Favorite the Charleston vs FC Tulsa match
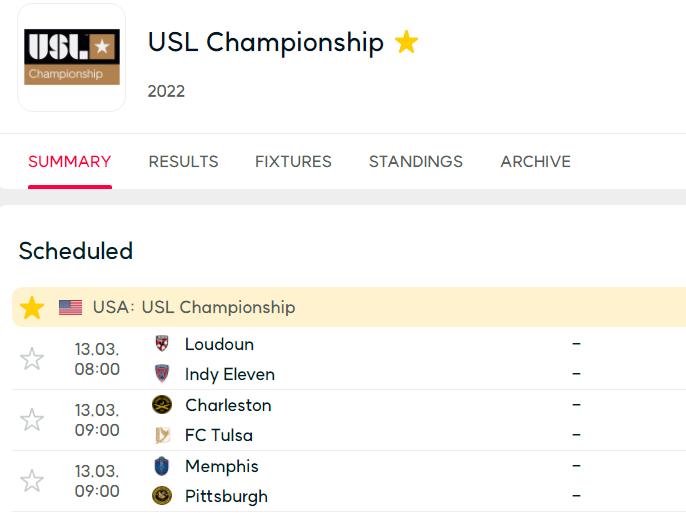The image size is (686, 513). (32, 420)
